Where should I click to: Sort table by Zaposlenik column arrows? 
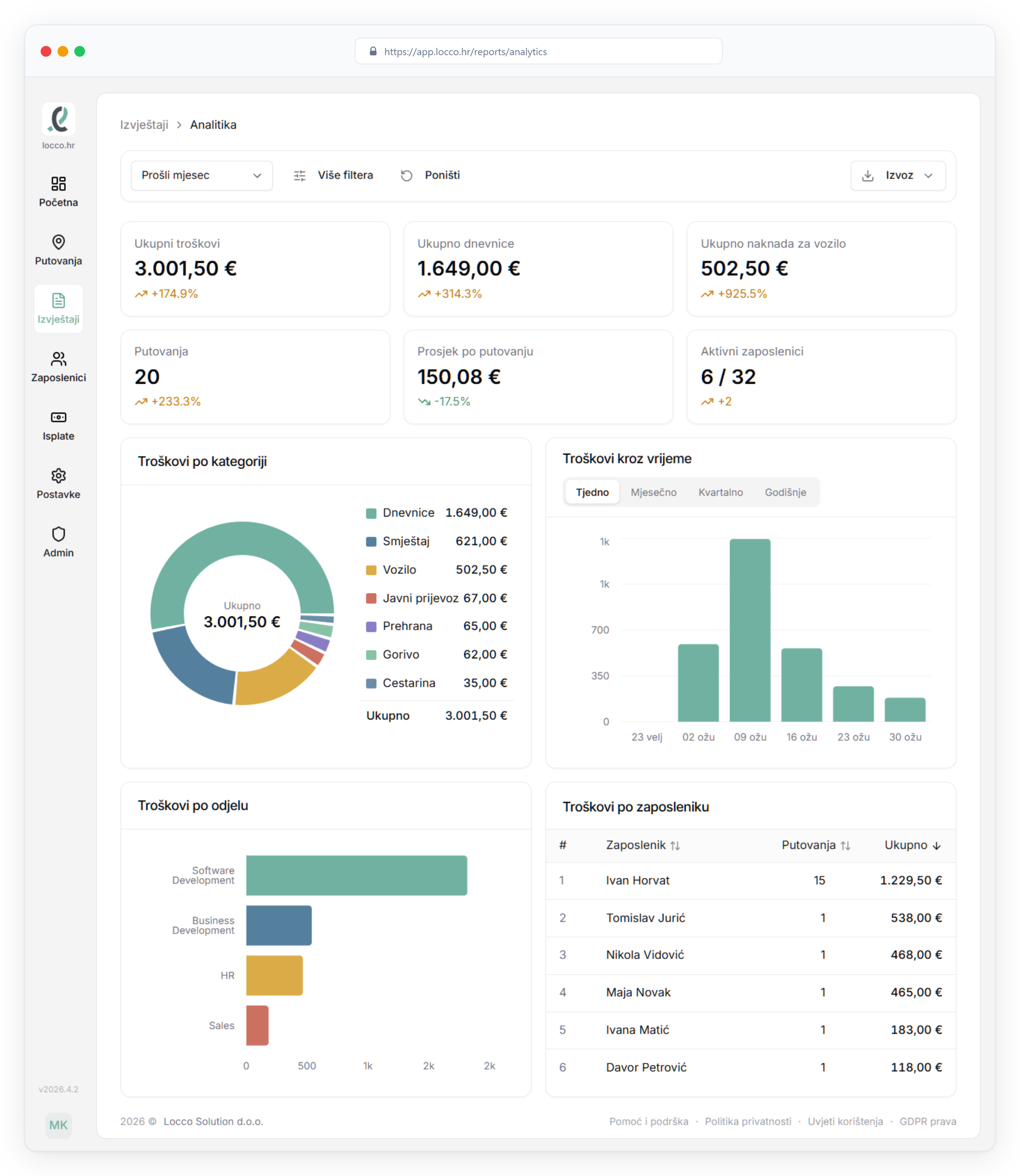pos(675,845)
